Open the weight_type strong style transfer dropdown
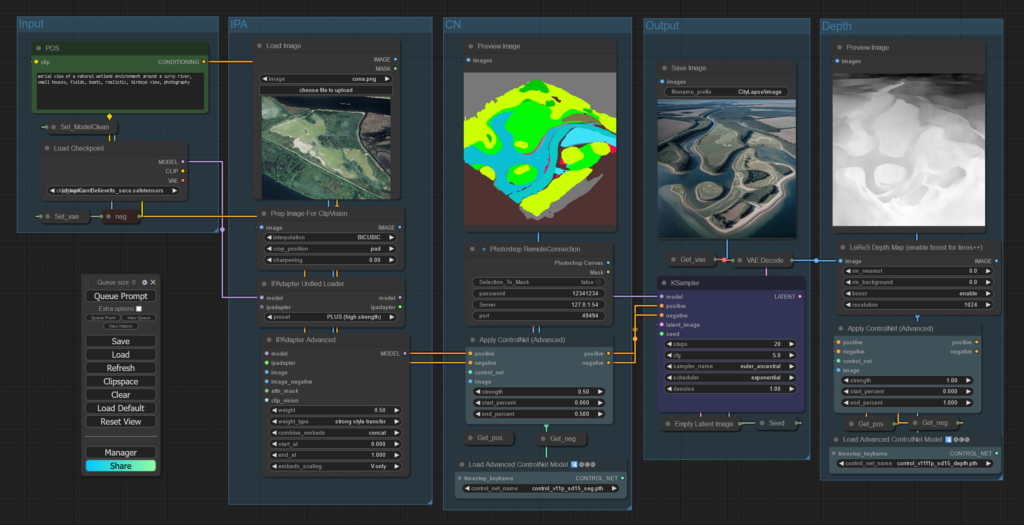The image size is (1024, 525). click(334, 422)
